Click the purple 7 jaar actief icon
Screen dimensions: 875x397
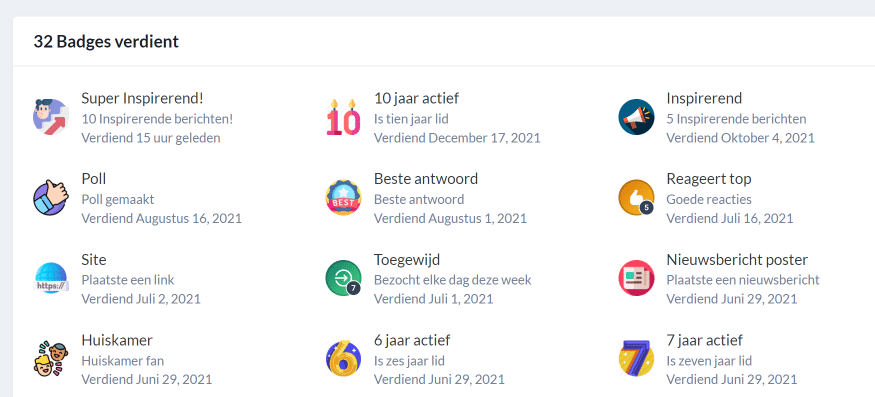pyautogui.click(x=636, y=358)
